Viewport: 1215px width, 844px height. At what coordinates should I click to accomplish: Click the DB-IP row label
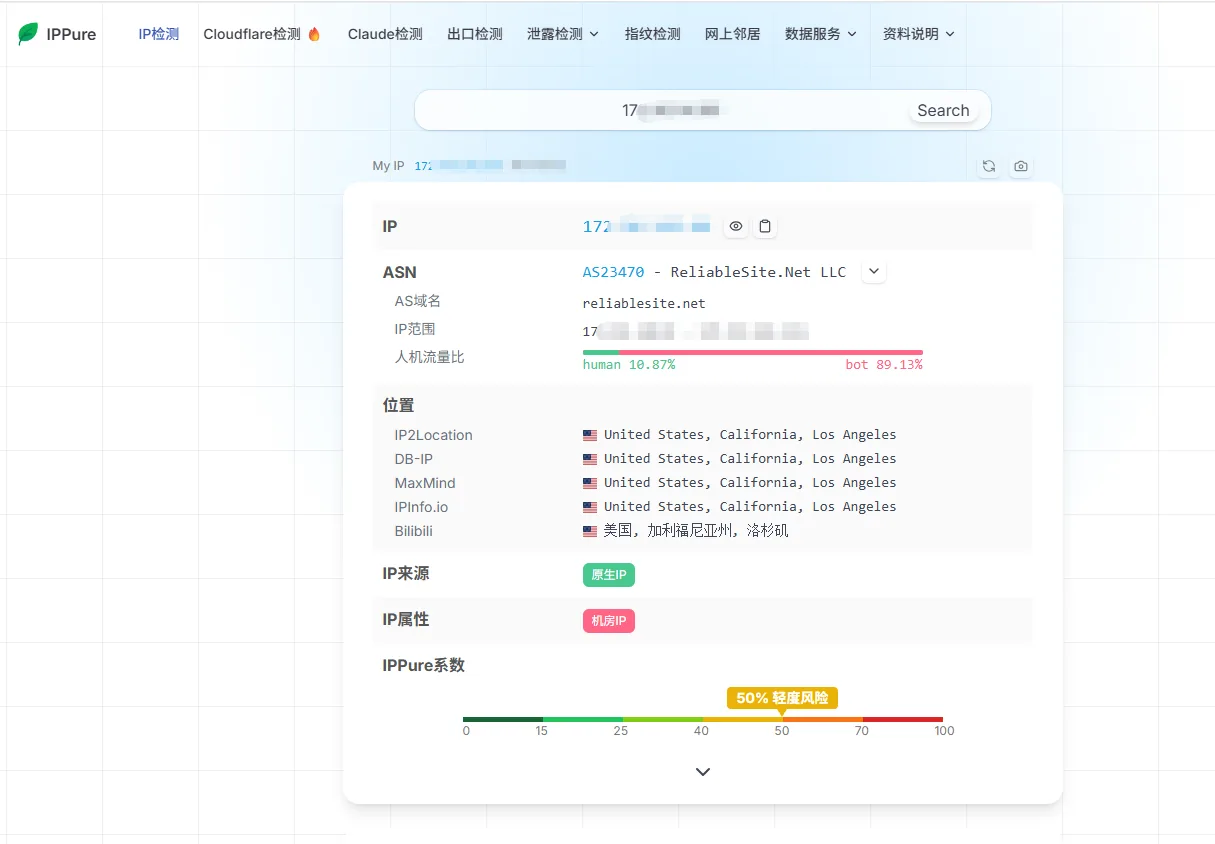click(x=414, y=459)
